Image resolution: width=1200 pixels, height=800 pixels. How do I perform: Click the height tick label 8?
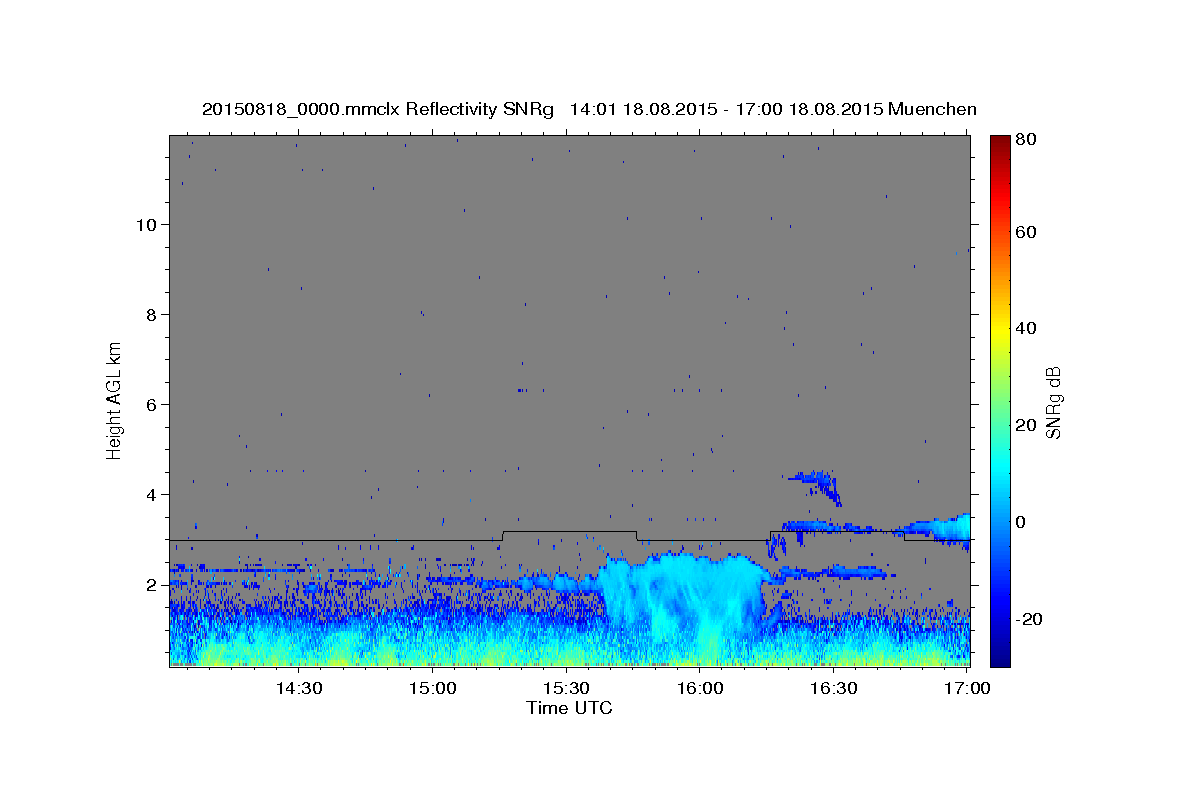pos(152,314)
